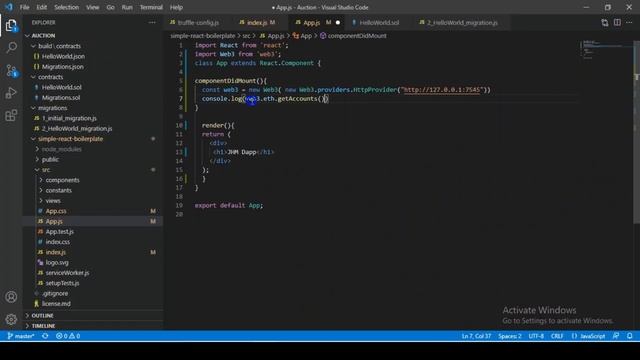Click CRLF end-of-line selector
Screen dimensions: 640x360
pyautogui.click(x=557, y=336)
